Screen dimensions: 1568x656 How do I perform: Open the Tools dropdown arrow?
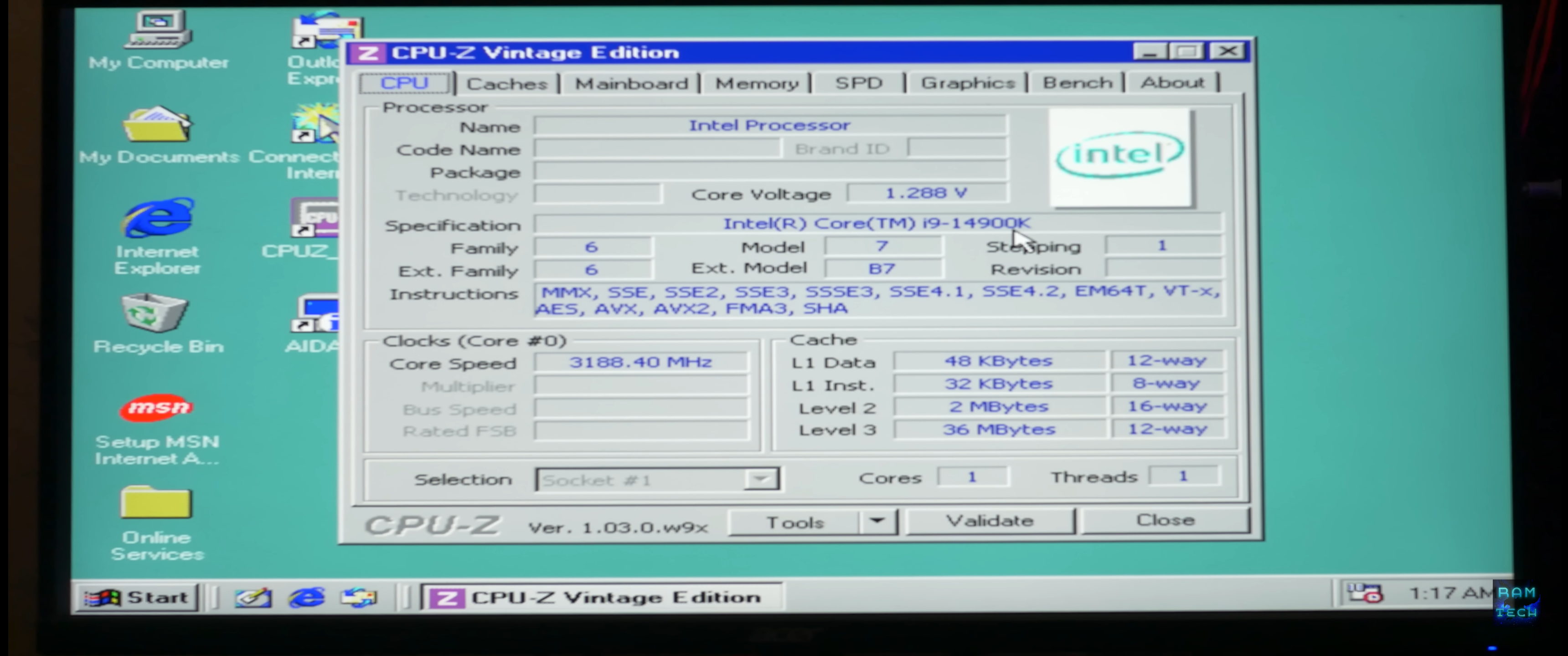point(877,522)
